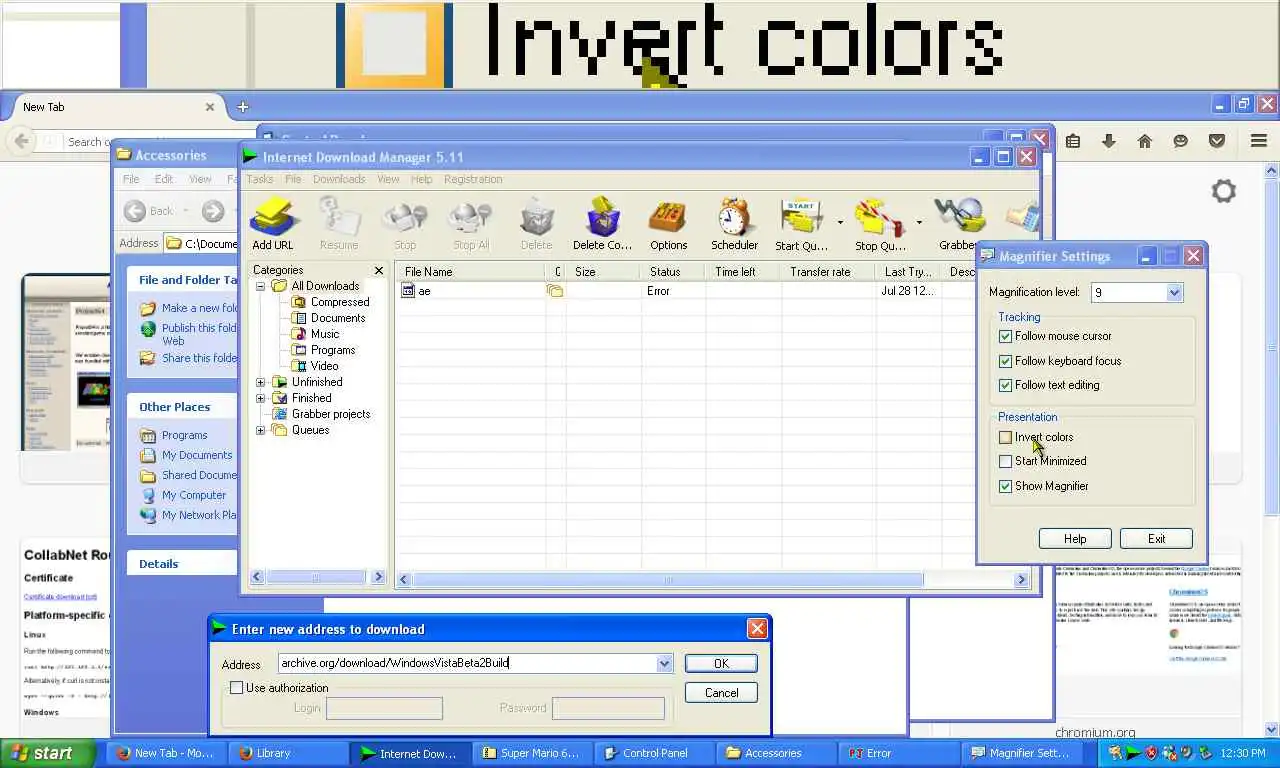Close the Categories pane with X
Viewport: 1280px width, 768px height.
(x=378, y=270)
